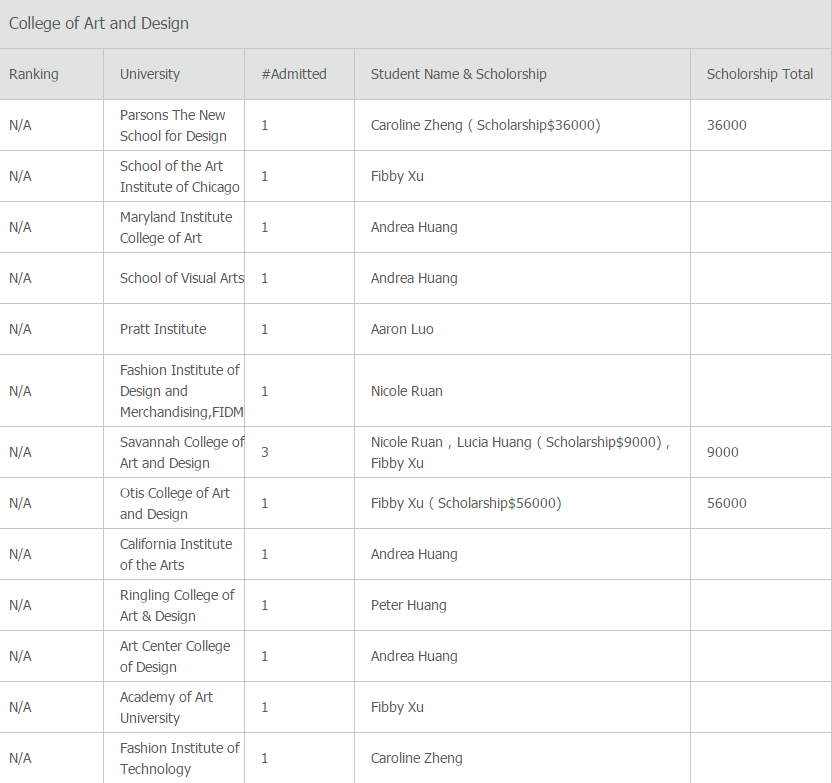Click the Peter Huang student cell
The image size is (832, 783).
pos(409,605)
